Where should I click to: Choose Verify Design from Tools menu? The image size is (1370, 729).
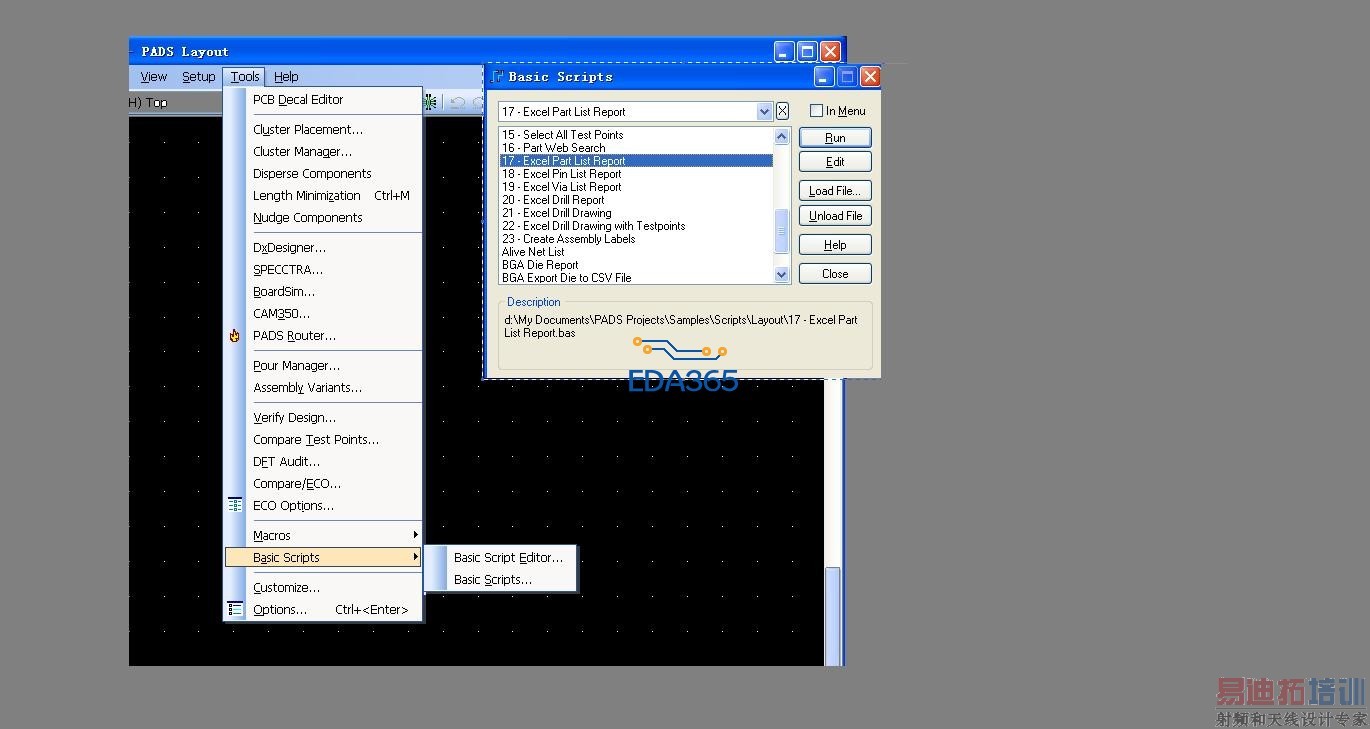(322, 418)
